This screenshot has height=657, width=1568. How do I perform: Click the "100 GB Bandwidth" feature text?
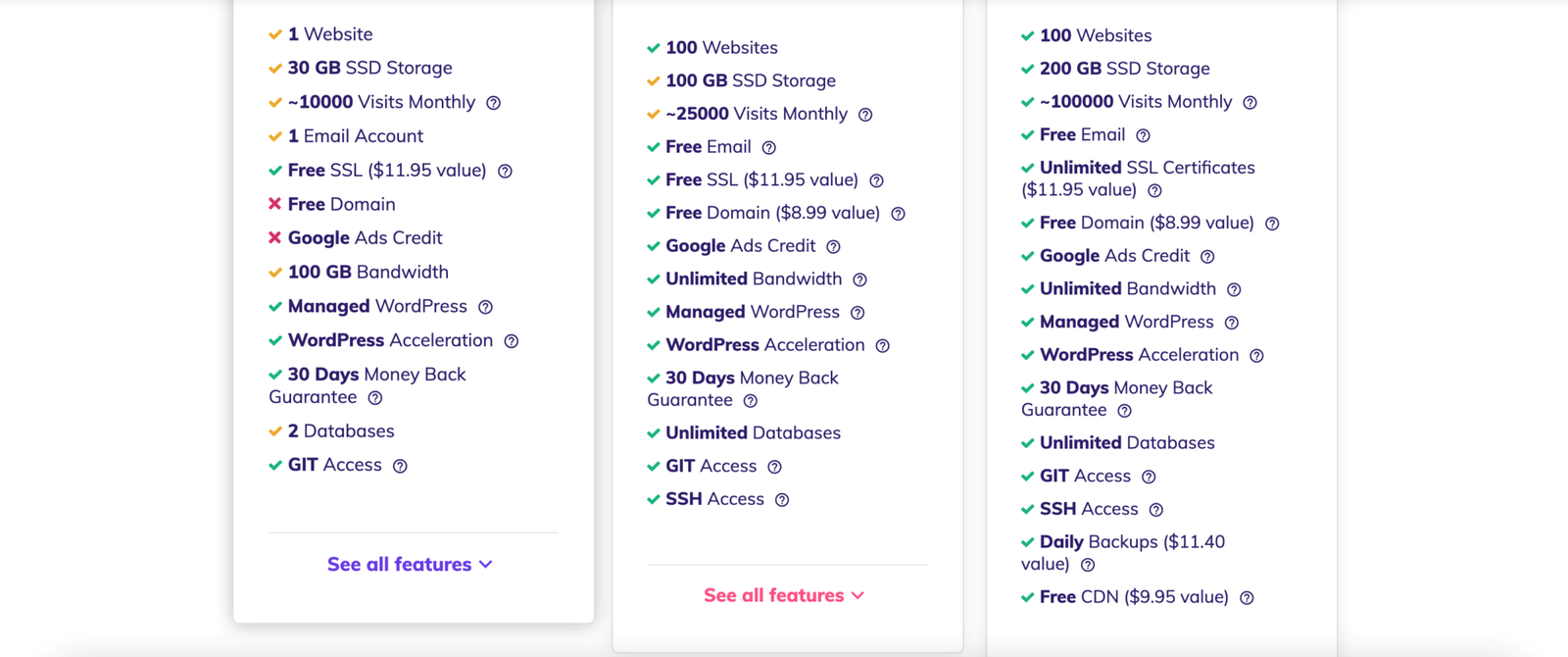click(367, 272)
